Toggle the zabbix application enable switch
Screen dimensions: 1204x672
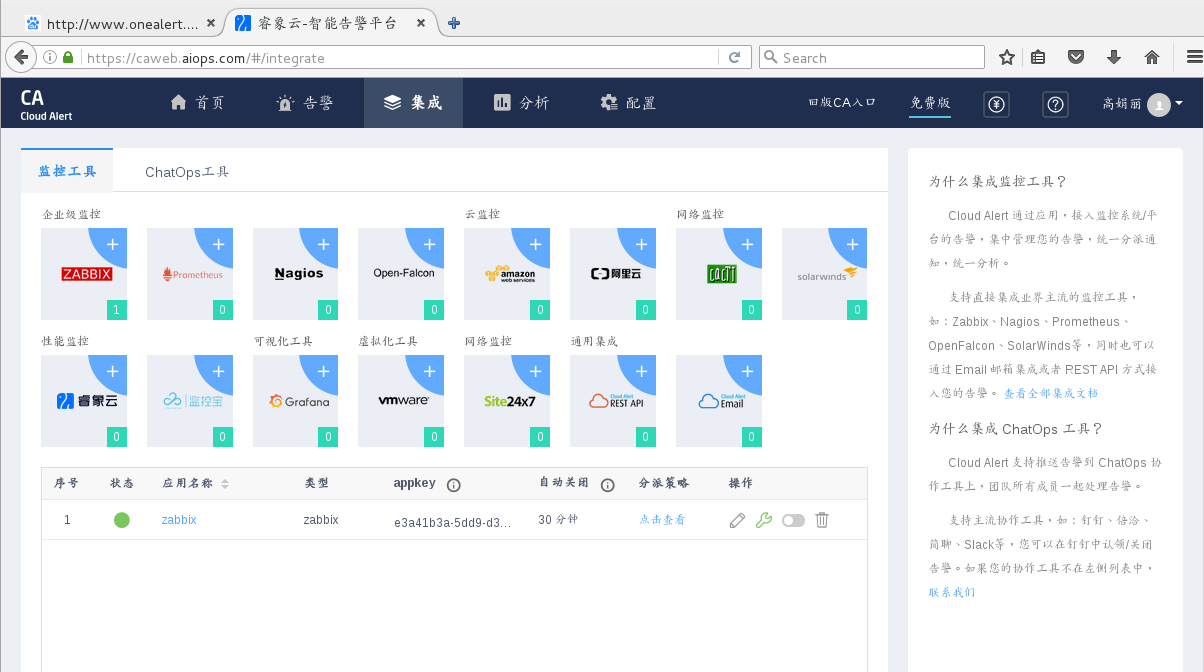tap(793, 520)
